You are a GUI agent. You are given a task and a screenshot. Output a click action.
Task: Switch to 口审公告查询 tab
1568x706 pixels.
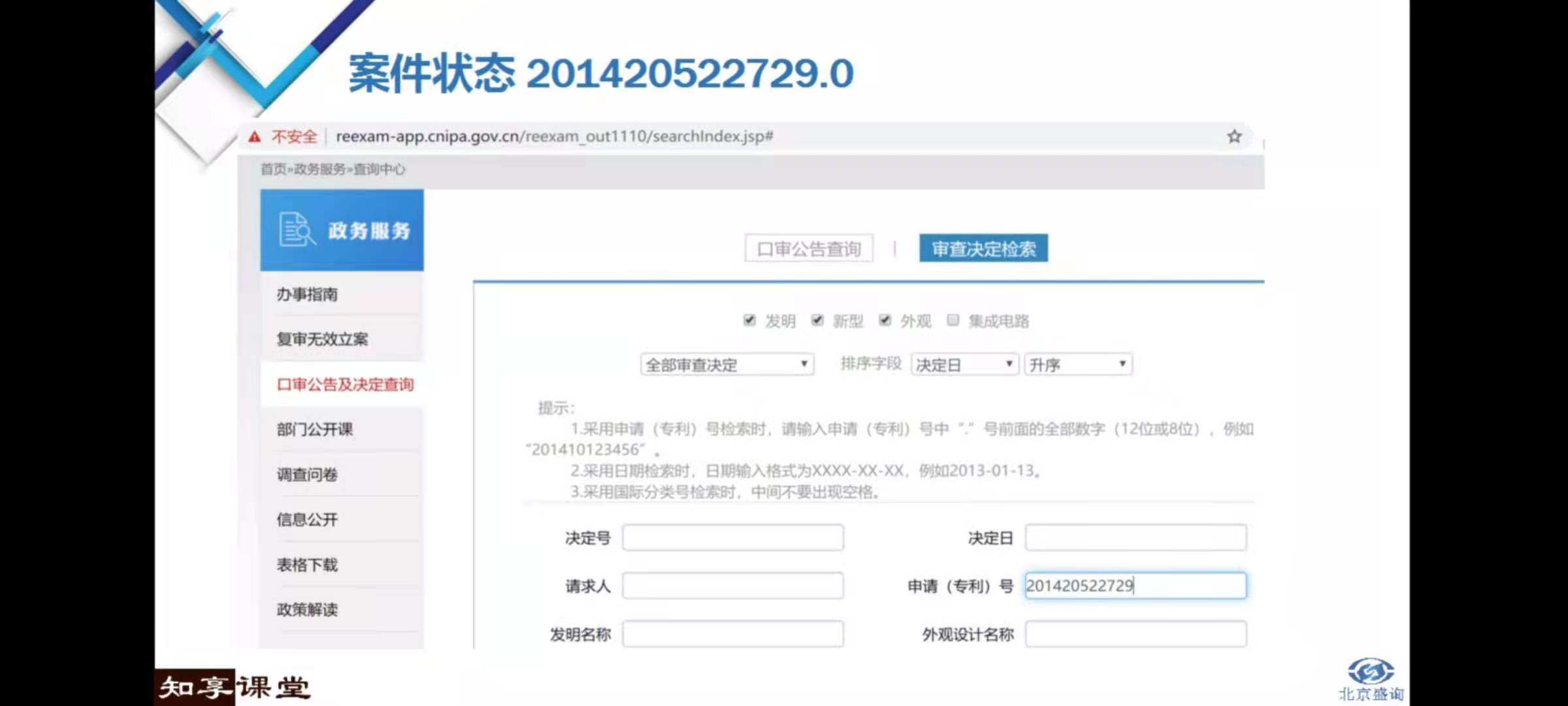(x=809, y=249)
